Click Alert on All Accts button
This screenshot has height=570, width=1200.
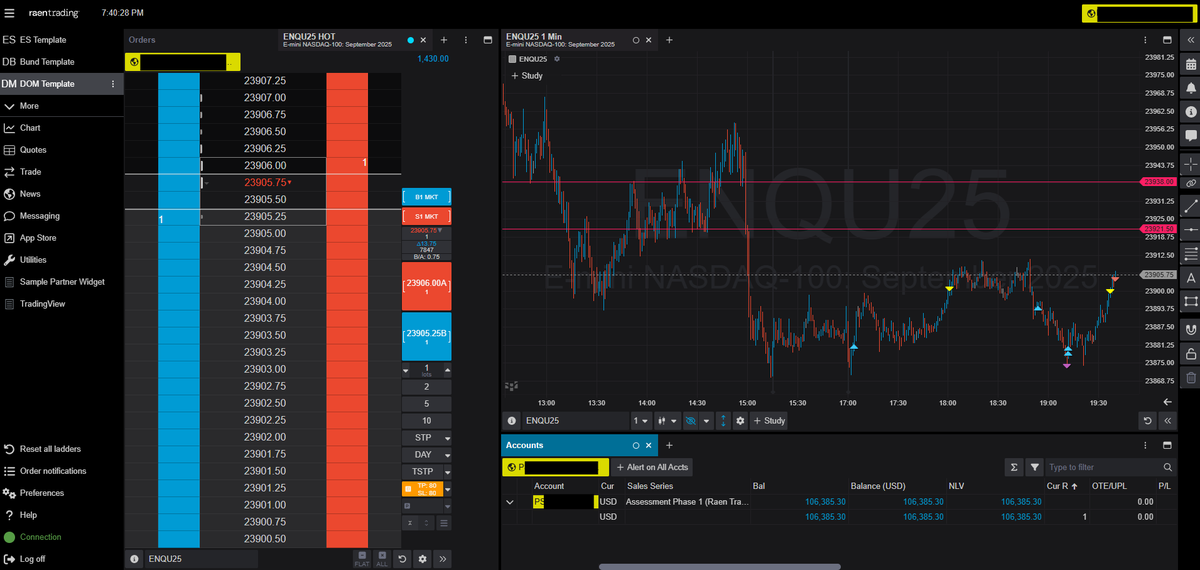[652, 467]
